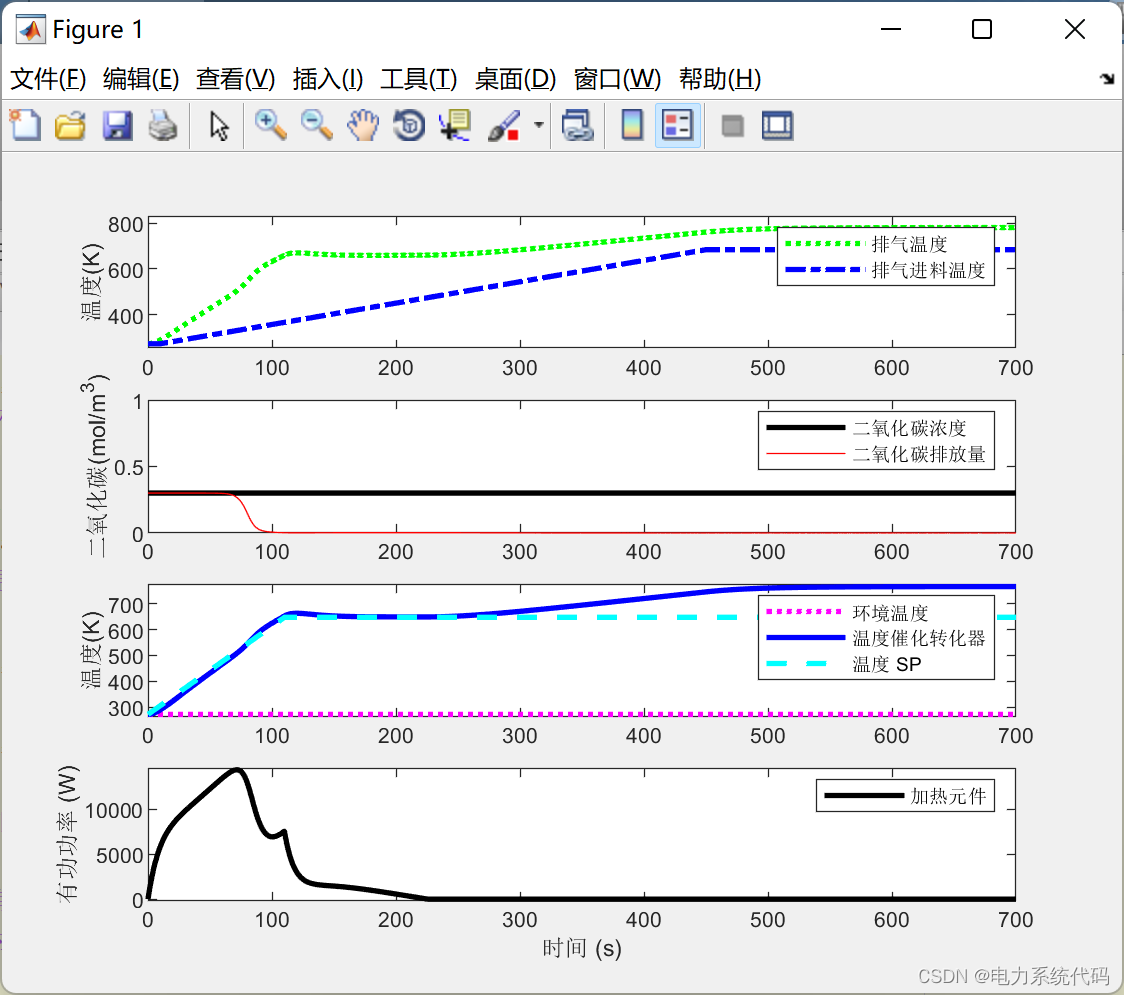Screen dimensions: 1124x995
Task: Select the 有功功率 (W) y-axis label
Action: tap(67, 834)
